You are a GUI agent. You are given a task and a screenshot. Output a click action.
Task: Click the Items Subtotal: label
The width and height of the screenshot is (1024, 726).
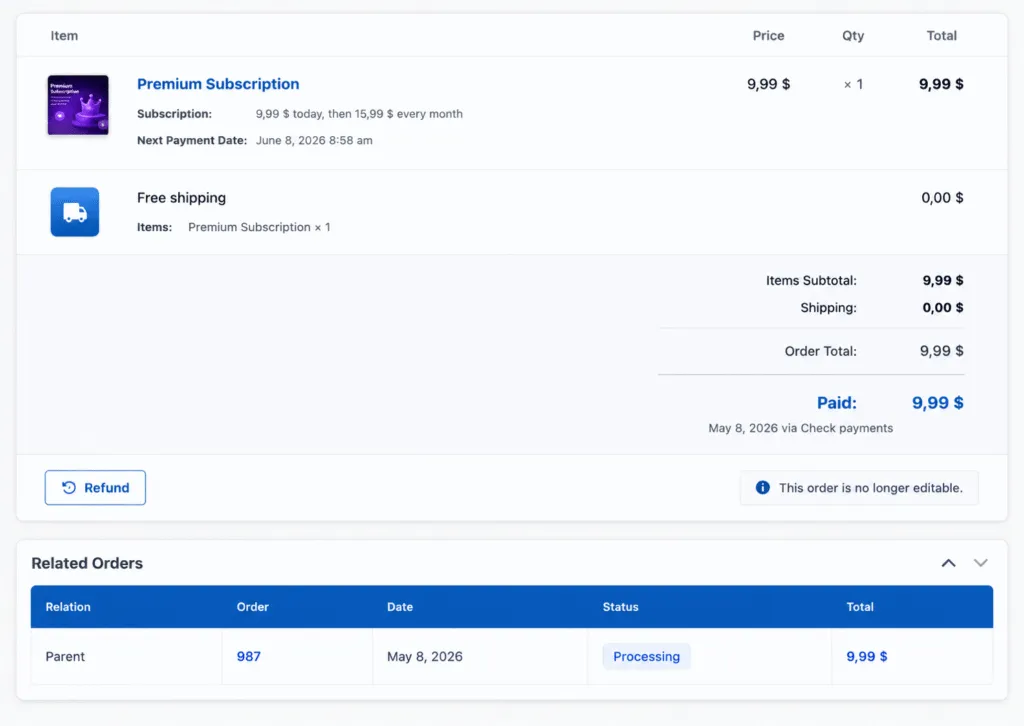click(811, 280)
